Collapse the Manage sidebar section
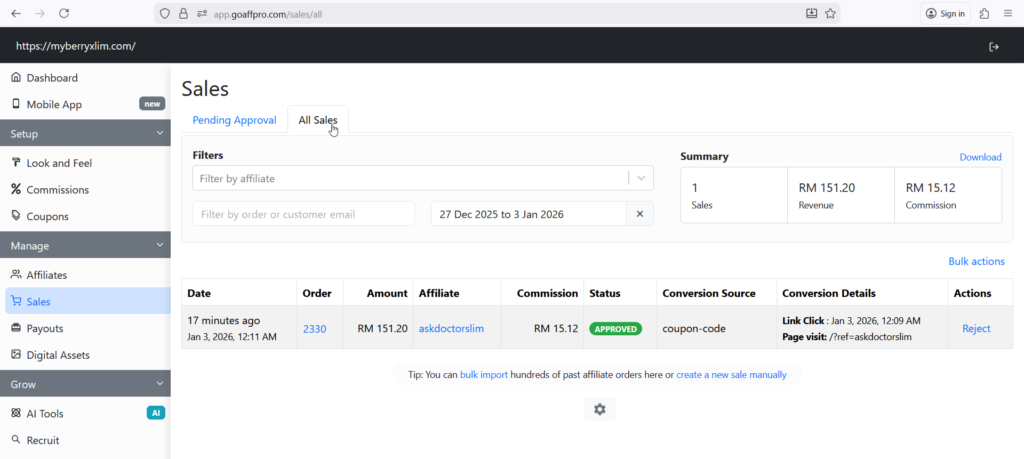 click(x=159, y=245)
